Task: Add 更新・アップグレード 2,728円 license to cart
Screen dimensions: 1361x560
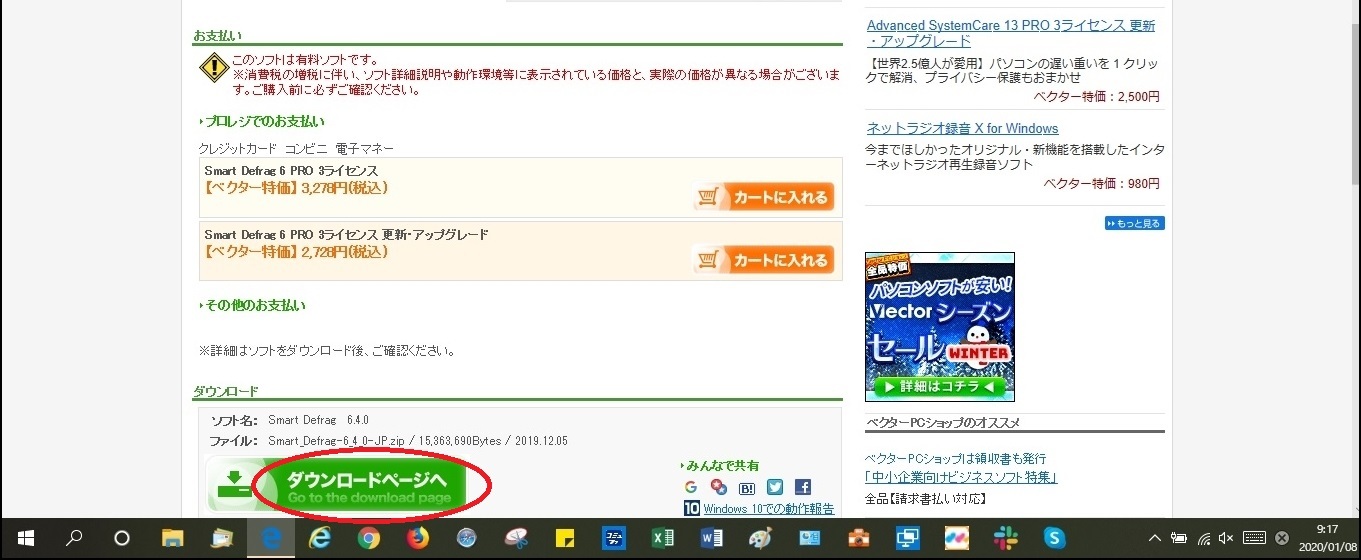Action: [764, 260]
